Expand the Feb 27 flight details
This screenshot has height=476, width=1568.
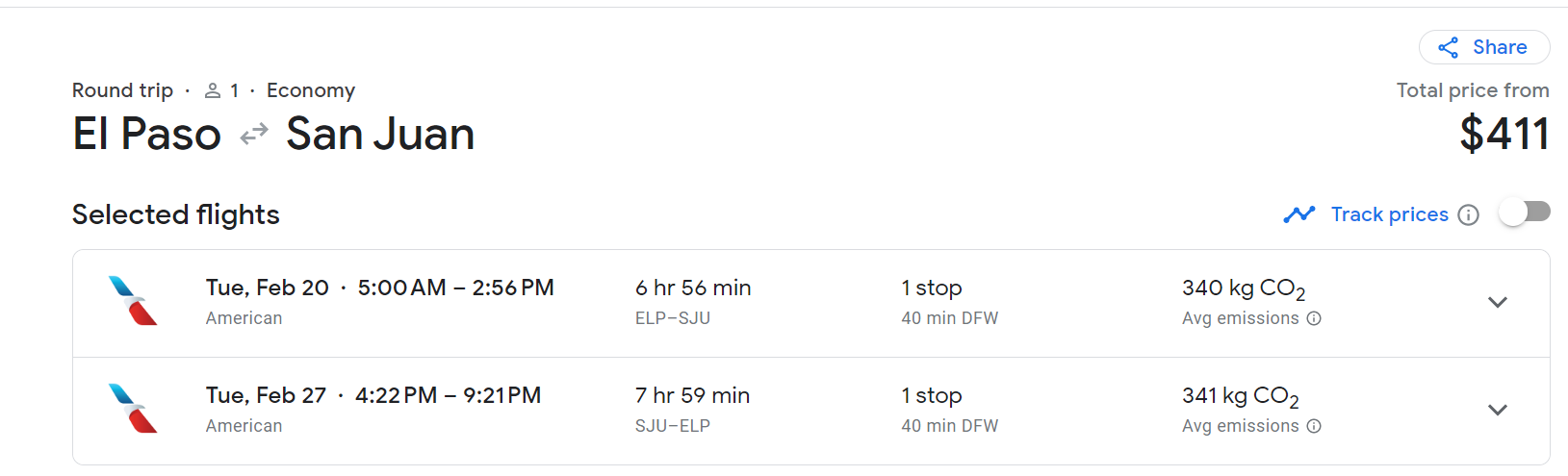coord(1498,410)
